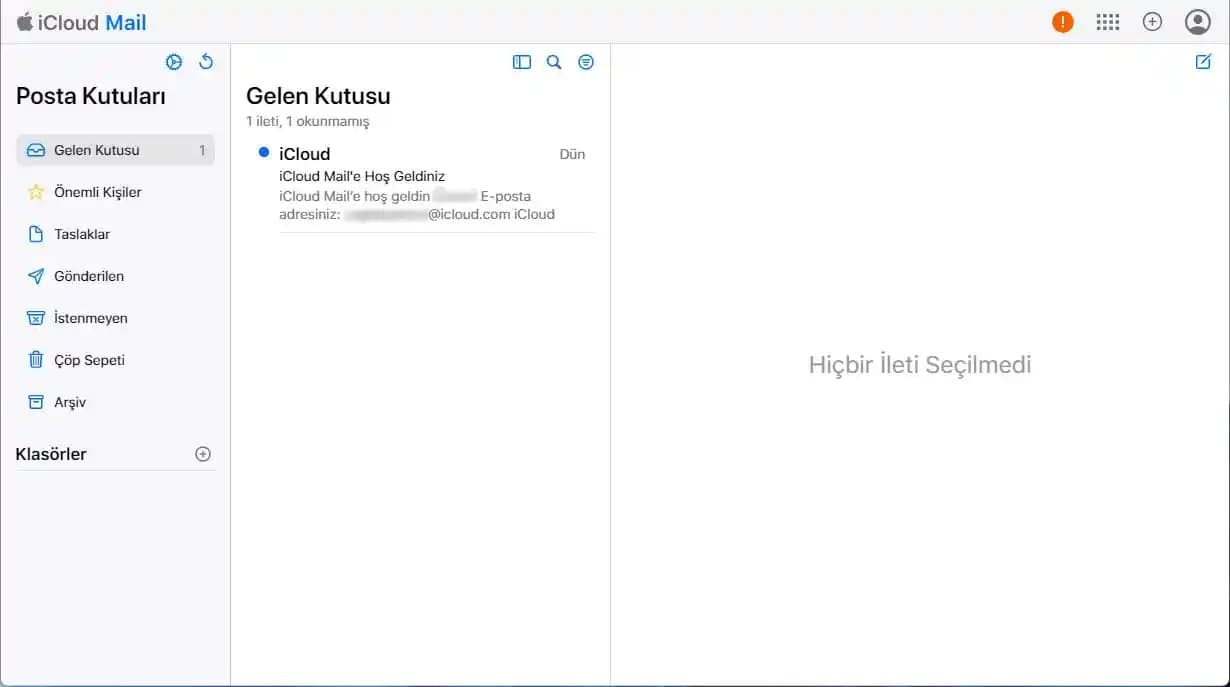Click the orange alert notification icon
This screenshot has height=687, width=1230.
tap(1062, 20)
